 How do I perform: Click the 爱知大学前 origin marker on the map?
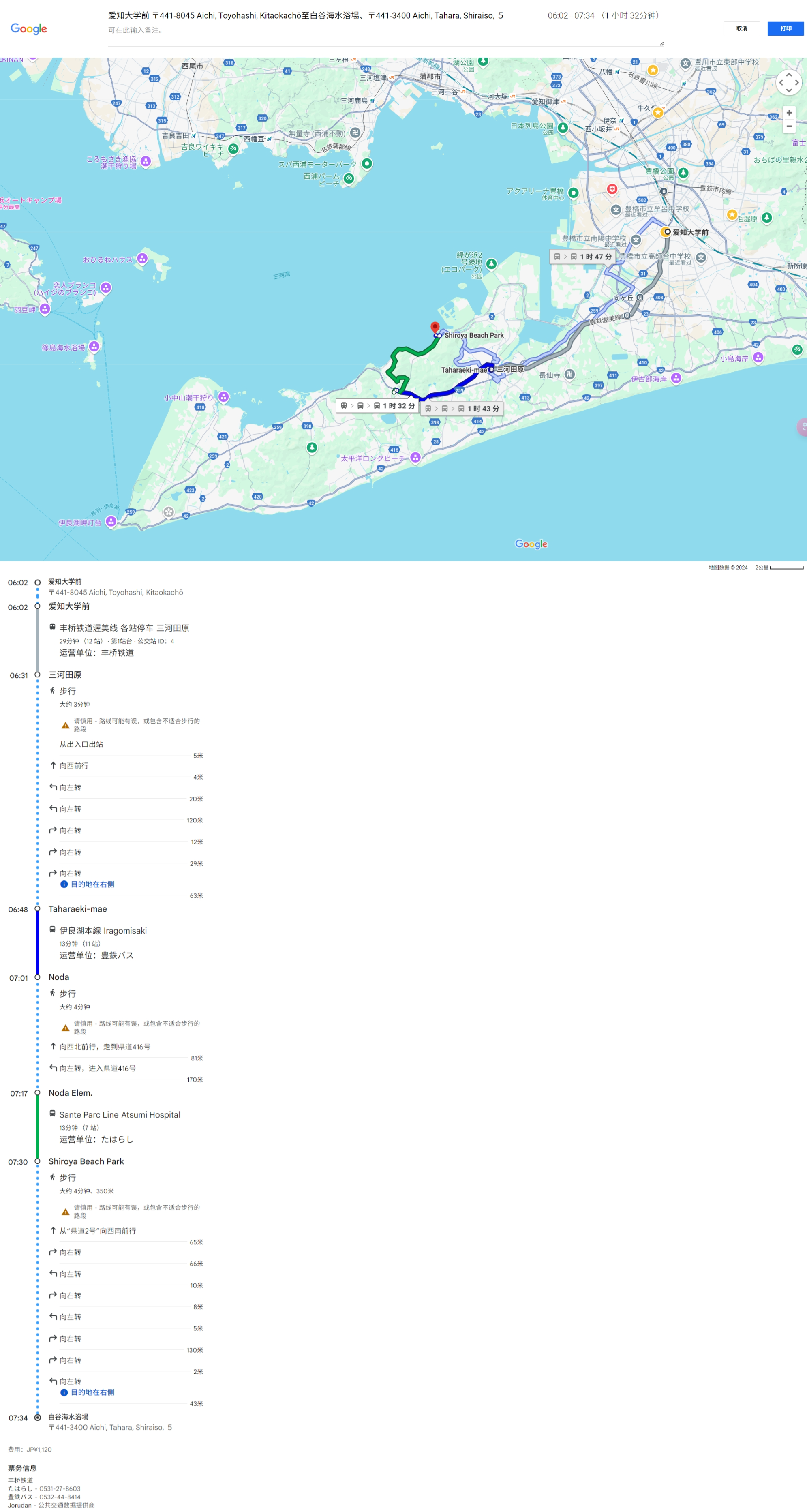coord(667,232)
